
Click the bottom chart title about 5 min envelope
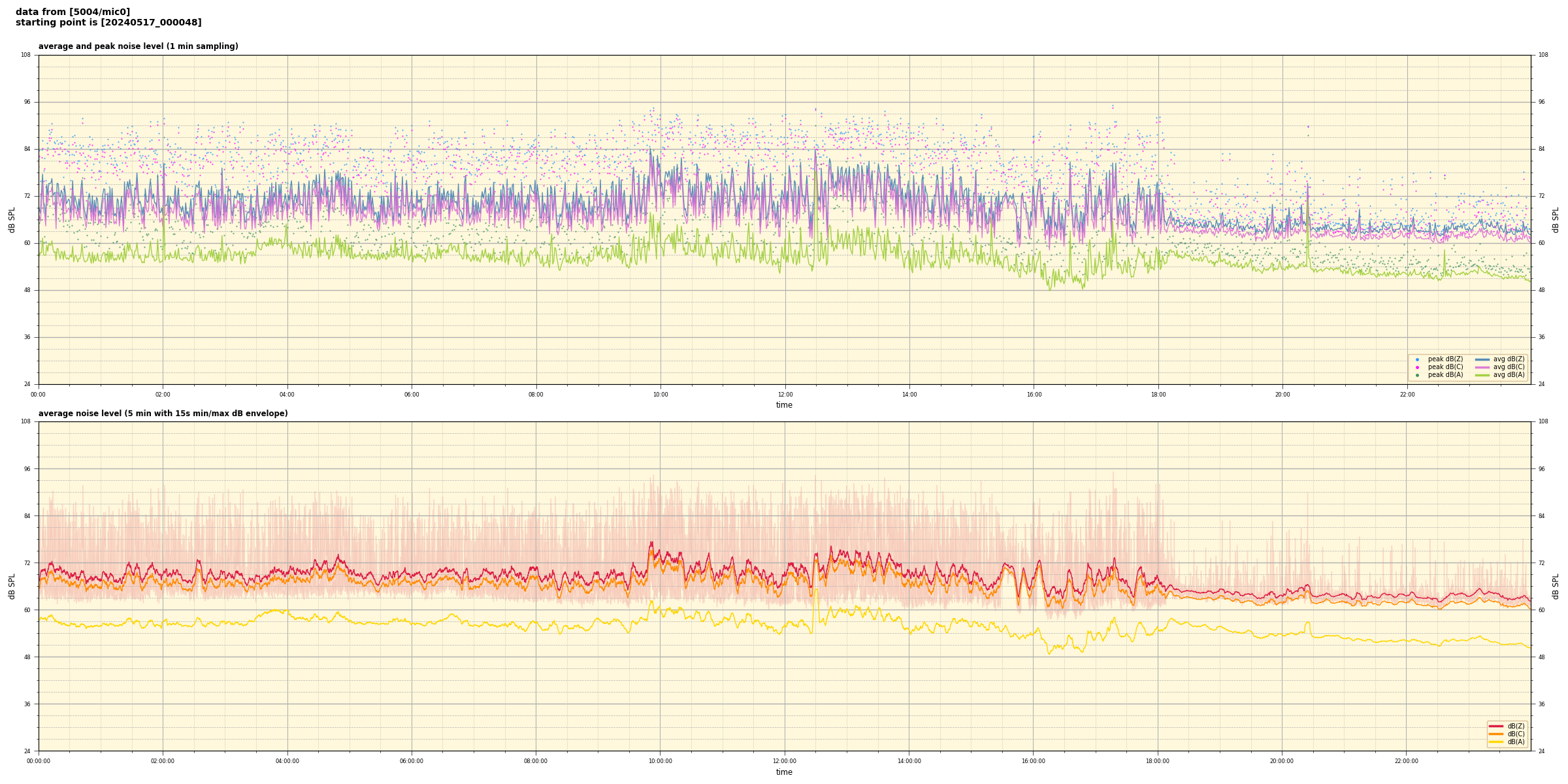pos(163,414)
